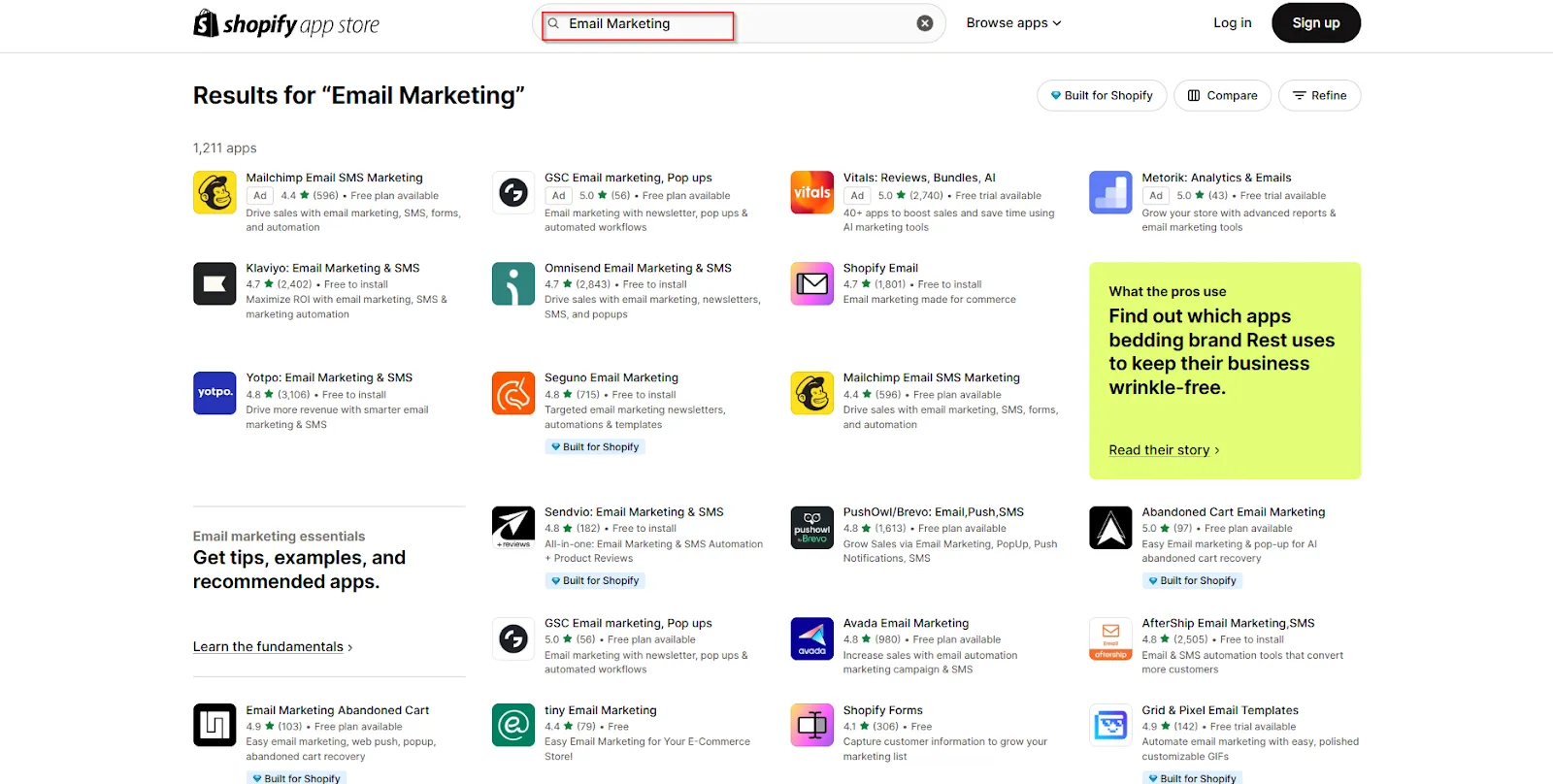Image resolution: width=1553 pixels, height=784 pixels.
Task: Click the Log in link
Action: 1232,23
